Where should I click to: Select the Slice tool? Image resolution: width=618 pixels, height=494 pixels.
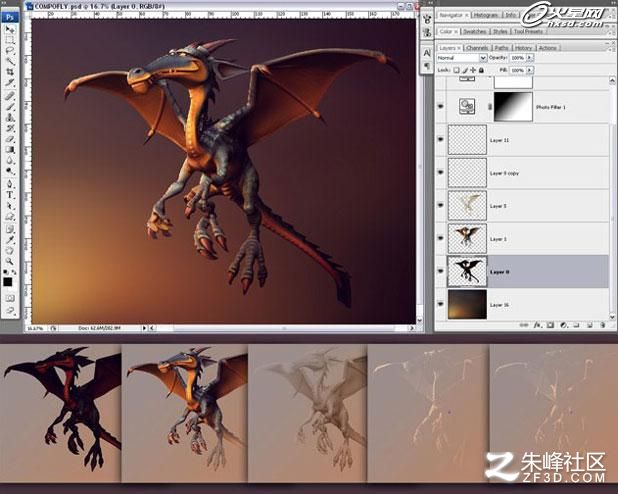[10, 82]
